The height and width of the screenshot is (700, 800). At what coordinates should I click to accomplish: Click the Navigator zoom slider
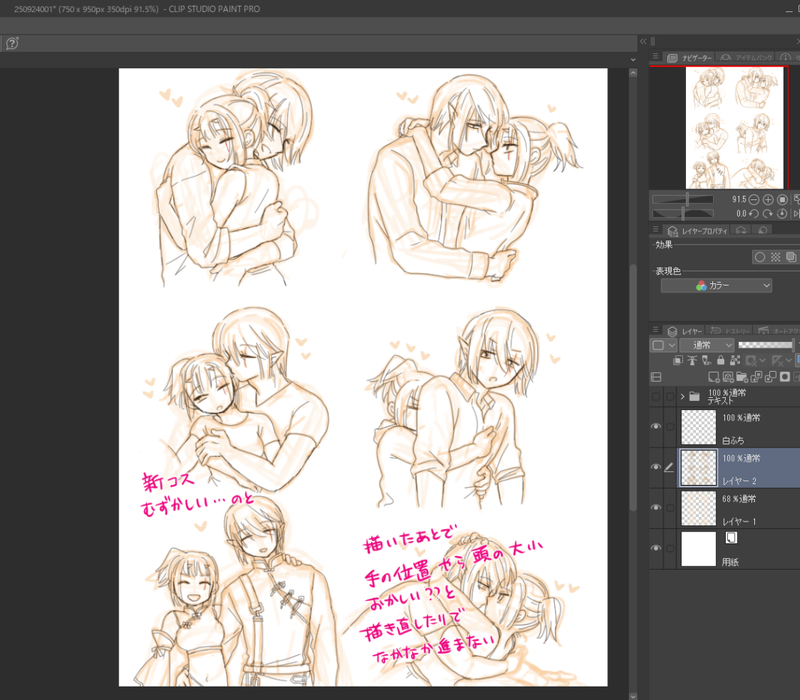coord(683,199)
